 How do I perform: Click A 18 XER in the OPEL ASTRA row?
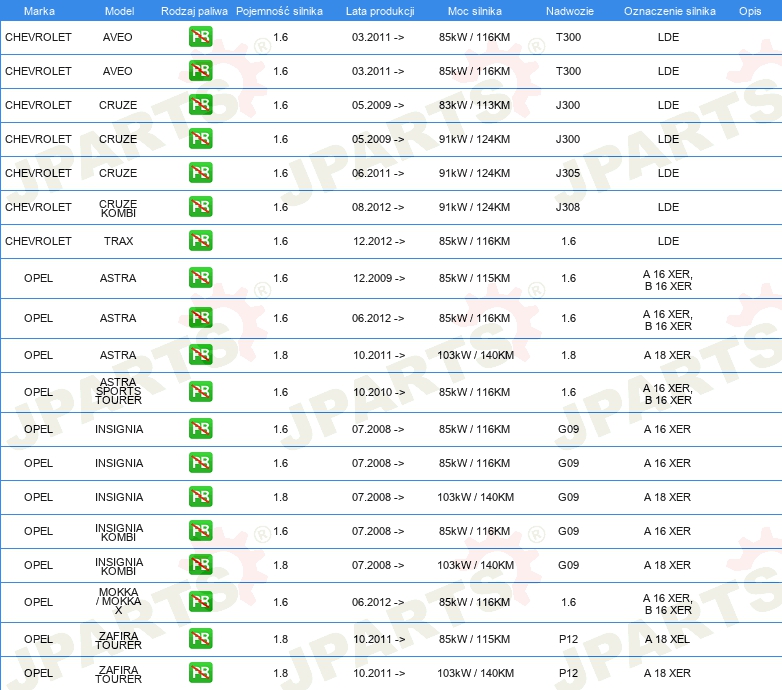click(667, 355)
